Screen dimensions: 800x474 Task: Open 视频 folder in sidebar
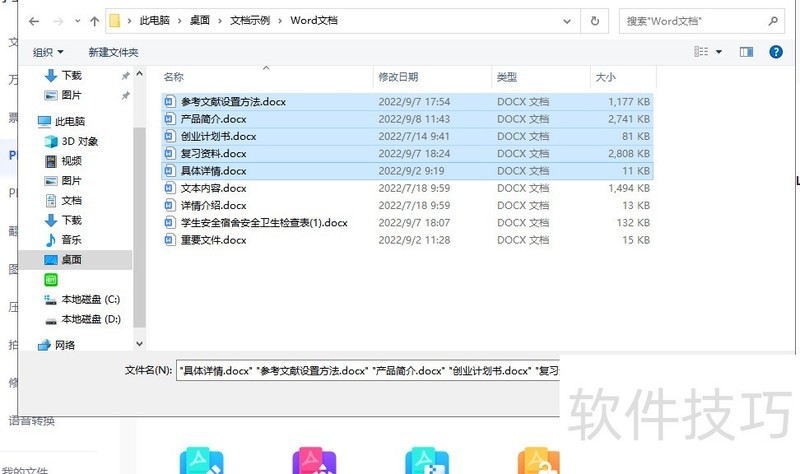pyautogui.click(x=63, y=161)
